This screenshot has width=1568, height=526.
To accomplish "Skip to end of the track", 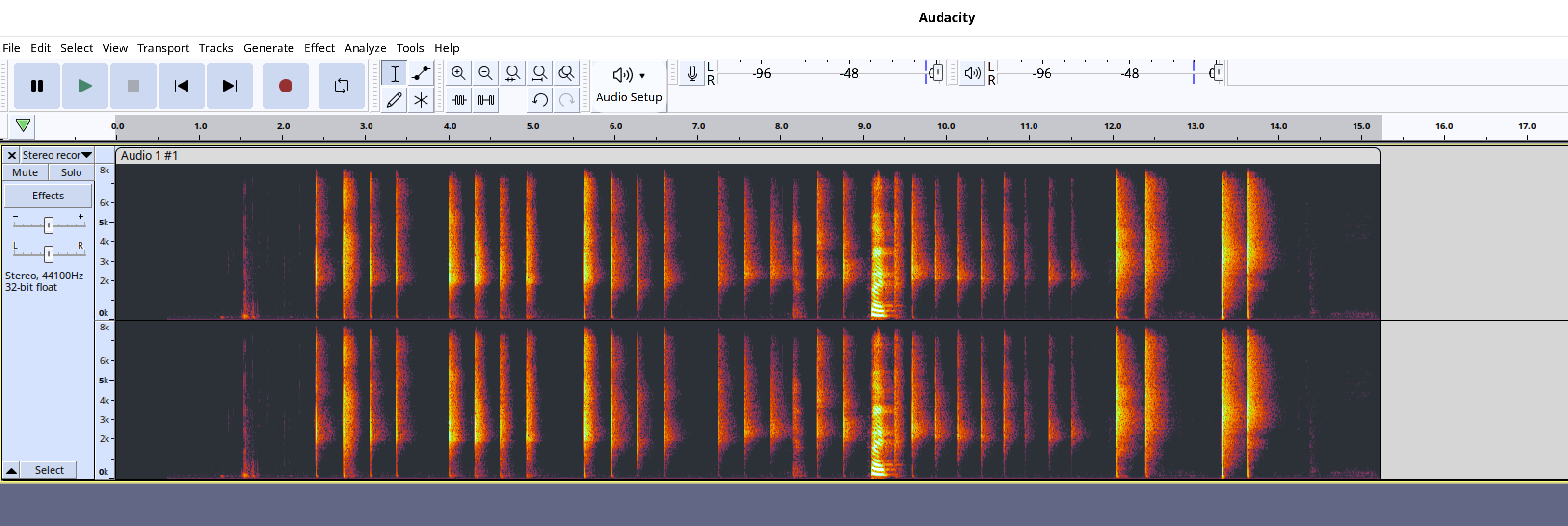I will click(229, 86).
